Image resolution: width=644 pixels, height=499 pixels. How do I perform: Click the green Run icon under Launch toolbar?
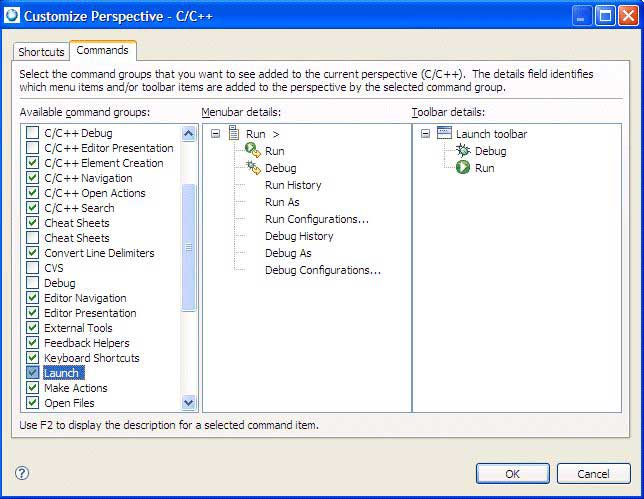pos(462,168)
